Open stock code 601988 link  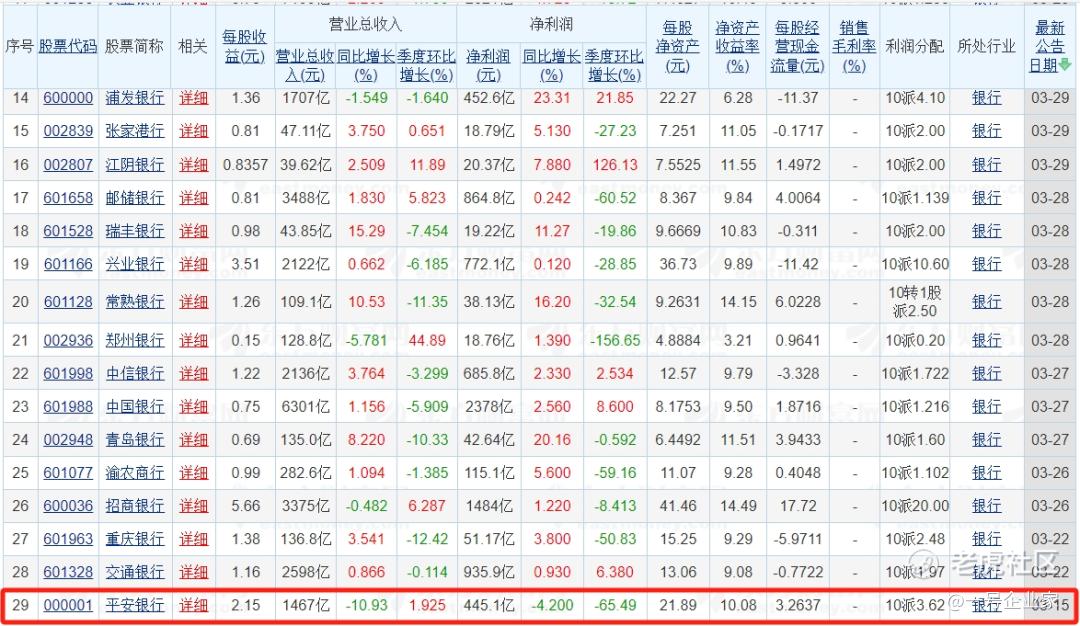68,406
